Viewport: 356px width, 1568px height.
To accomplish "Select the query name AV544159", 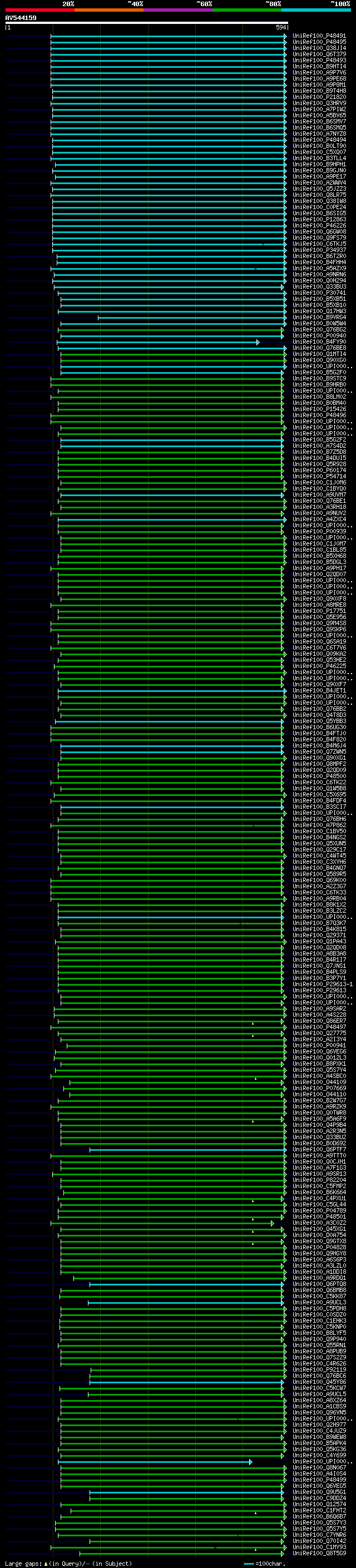I will point(21,18).
